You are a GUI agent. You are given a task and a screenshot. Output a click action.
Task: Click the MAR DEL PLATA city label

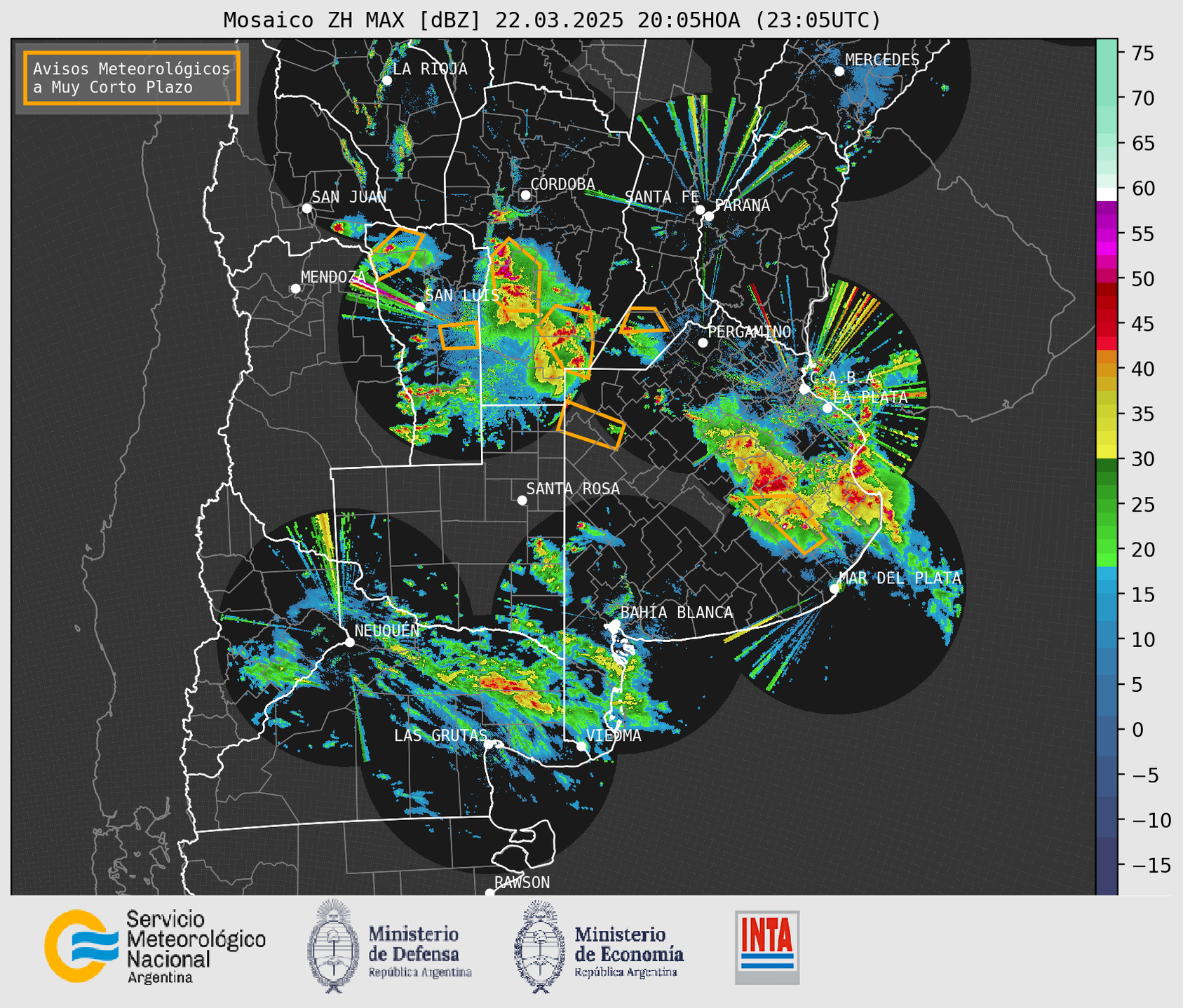900,578
